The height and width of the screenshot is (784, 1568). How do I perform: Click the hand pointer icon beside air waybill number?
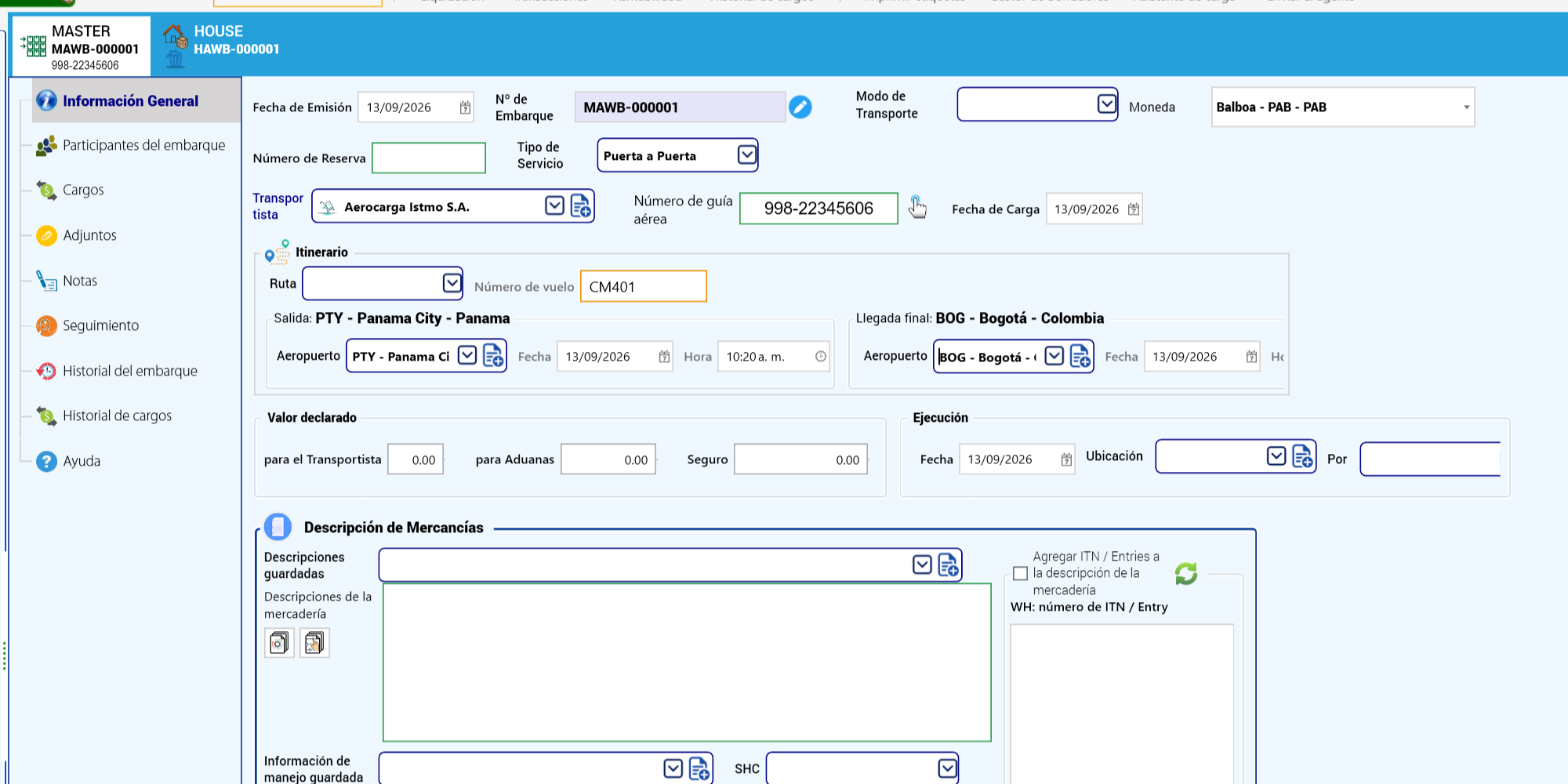point(916,207)
